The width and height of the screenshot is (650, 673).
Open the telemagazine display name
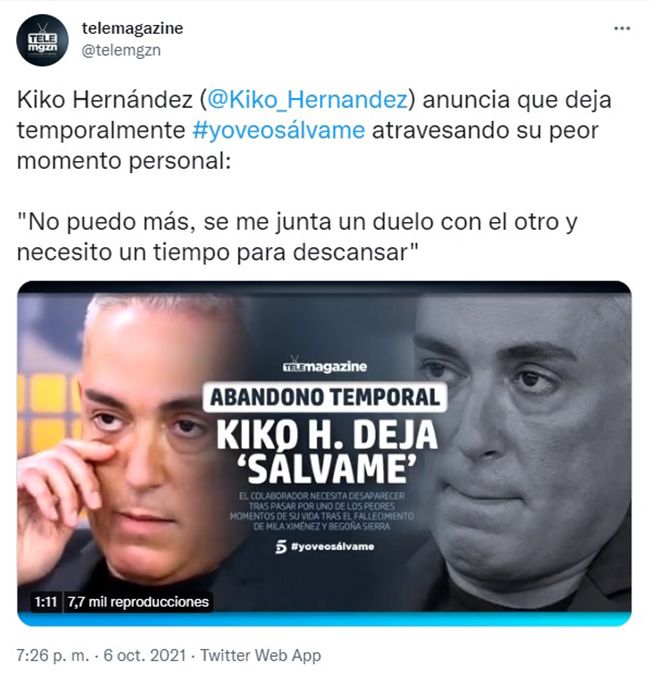coord(132,28)
